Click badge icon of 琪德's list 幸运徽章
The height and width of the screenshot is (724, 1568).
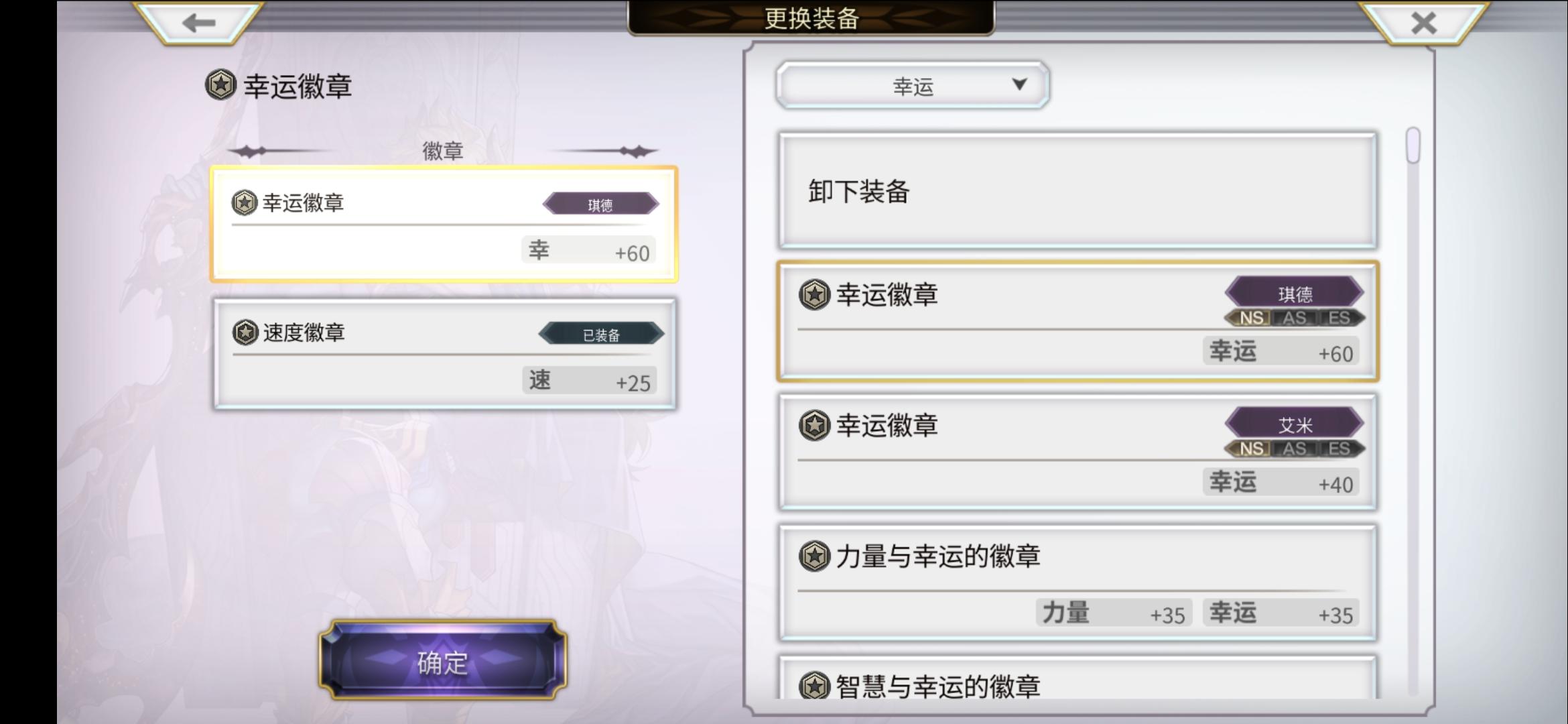click(x=814, y=295)
